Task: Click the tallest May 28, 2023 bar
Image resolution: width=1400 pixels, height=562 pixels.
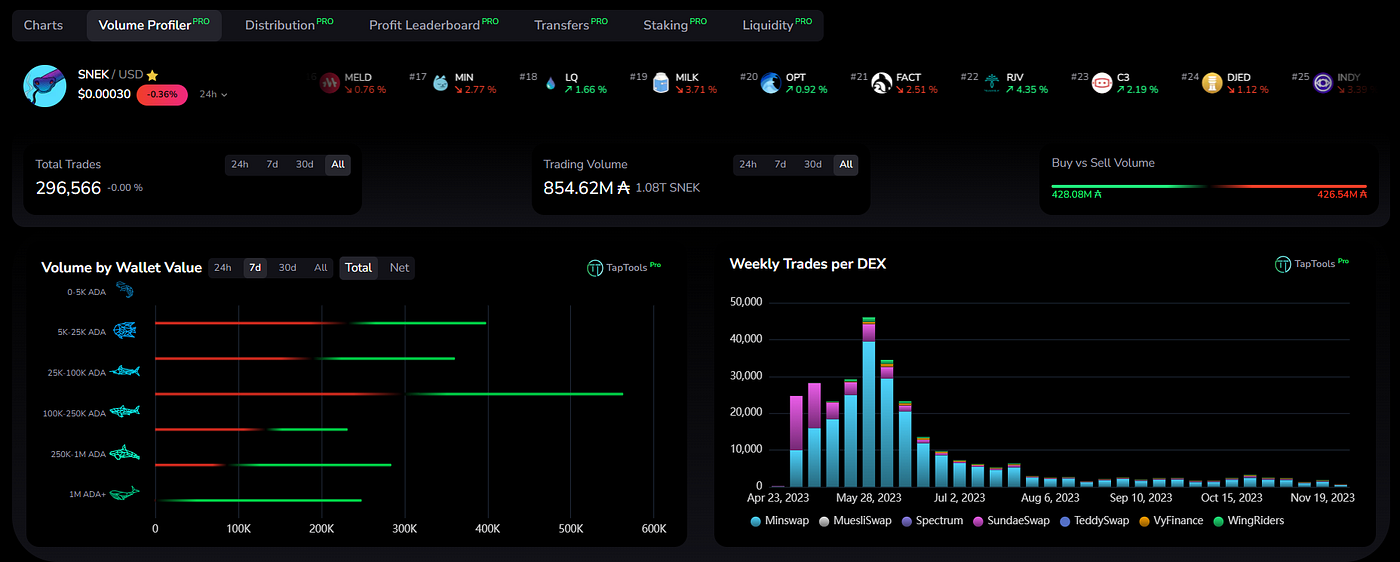Action: [869, 401]
